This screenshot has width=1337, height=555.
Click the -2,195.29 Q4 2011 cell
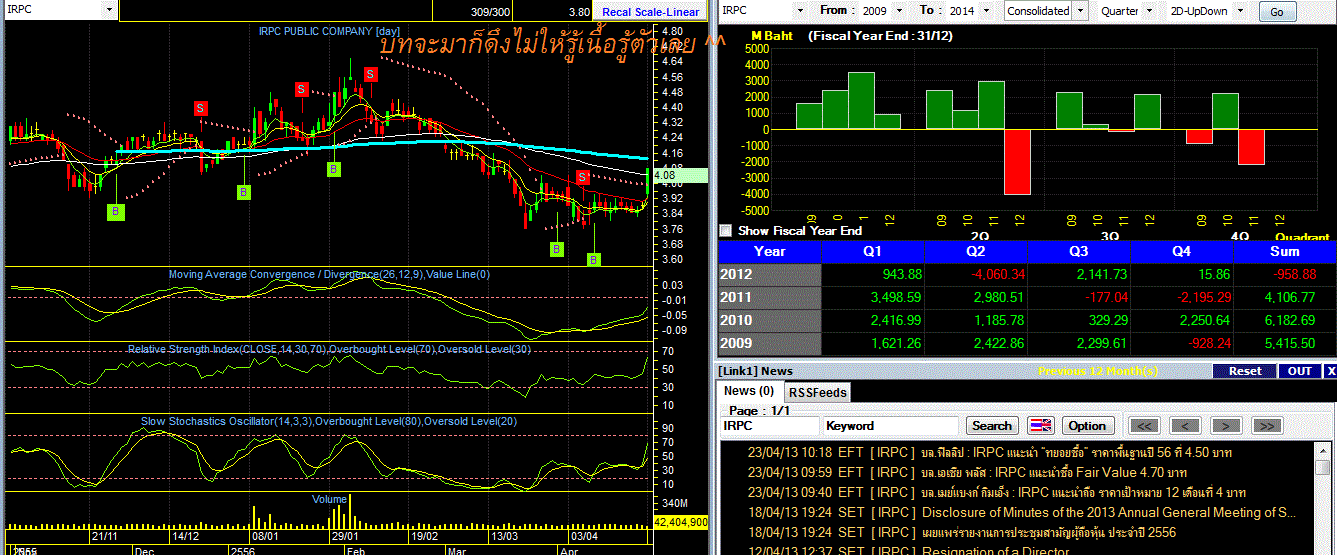pos(1182,297)
